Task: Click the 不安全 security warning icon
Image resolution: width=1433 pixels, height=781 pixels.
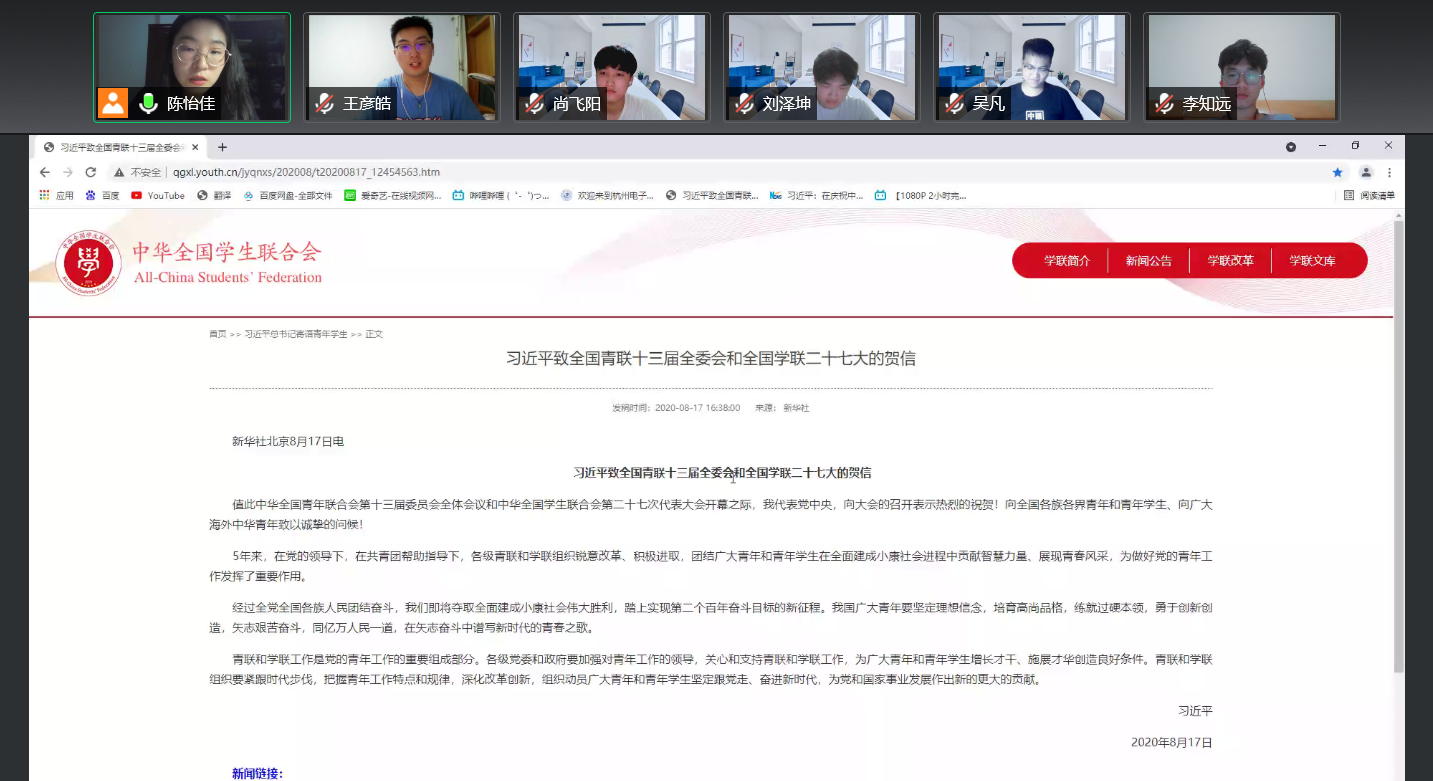Action: point(119,172)
